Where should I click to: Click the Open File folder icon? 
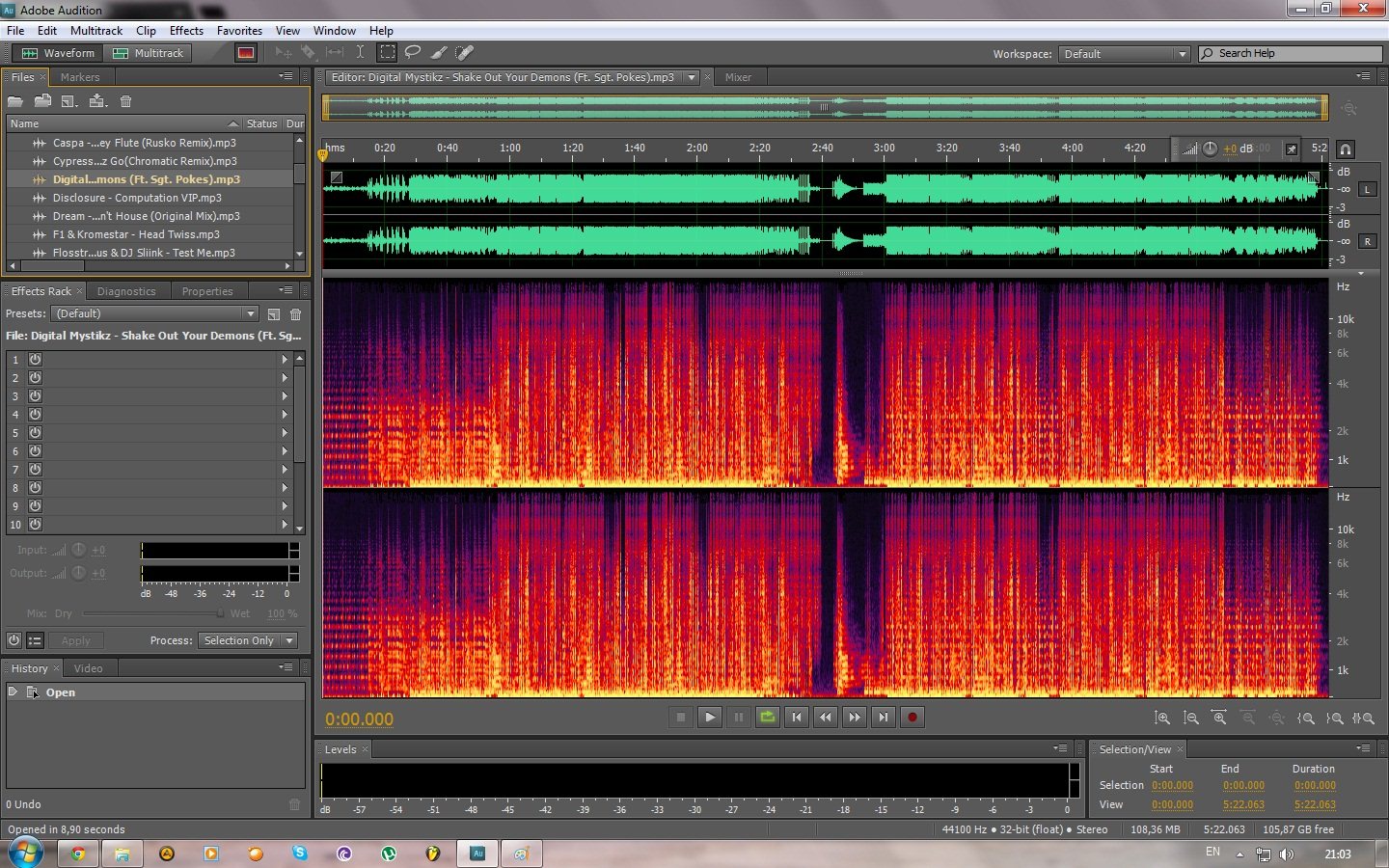pos(15,101)
